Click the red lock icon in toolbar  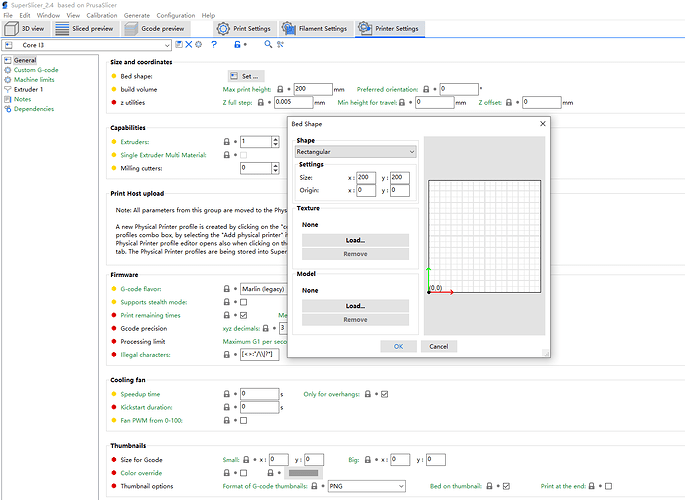tap(237, 45)
